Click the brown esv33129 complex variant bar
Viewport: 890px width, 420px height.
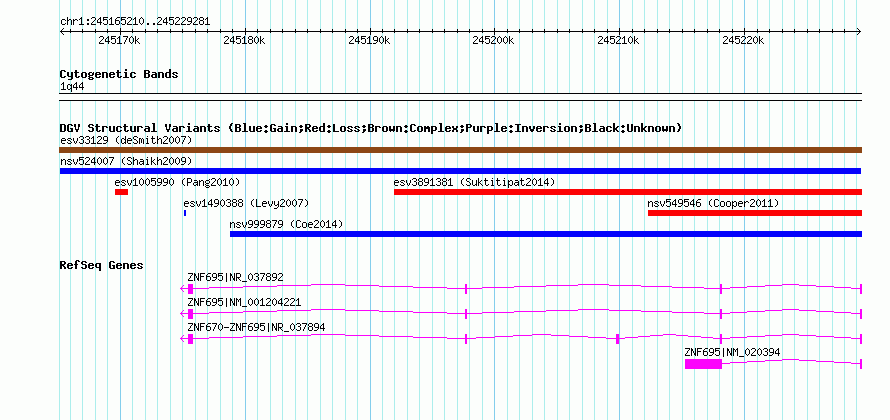(x=461, y=150)
